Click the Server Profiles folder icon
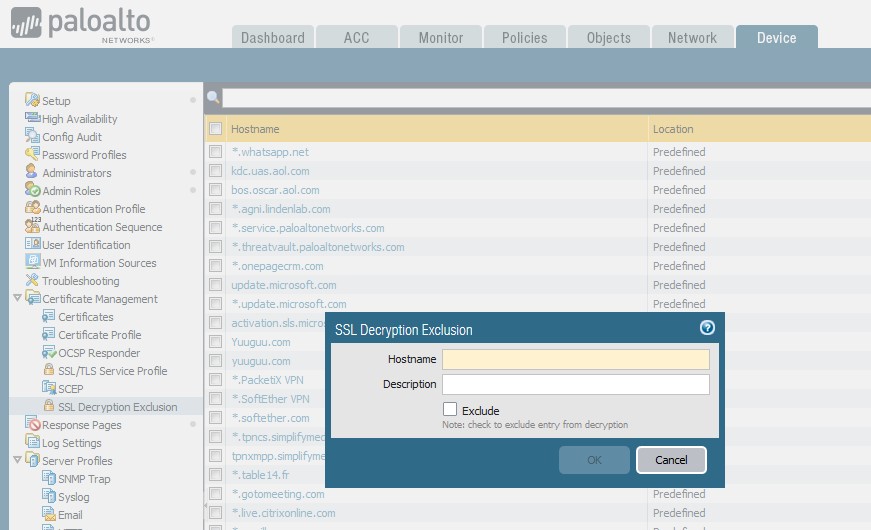The width and height of the screenshot is (871, 530). pos(33,460)
